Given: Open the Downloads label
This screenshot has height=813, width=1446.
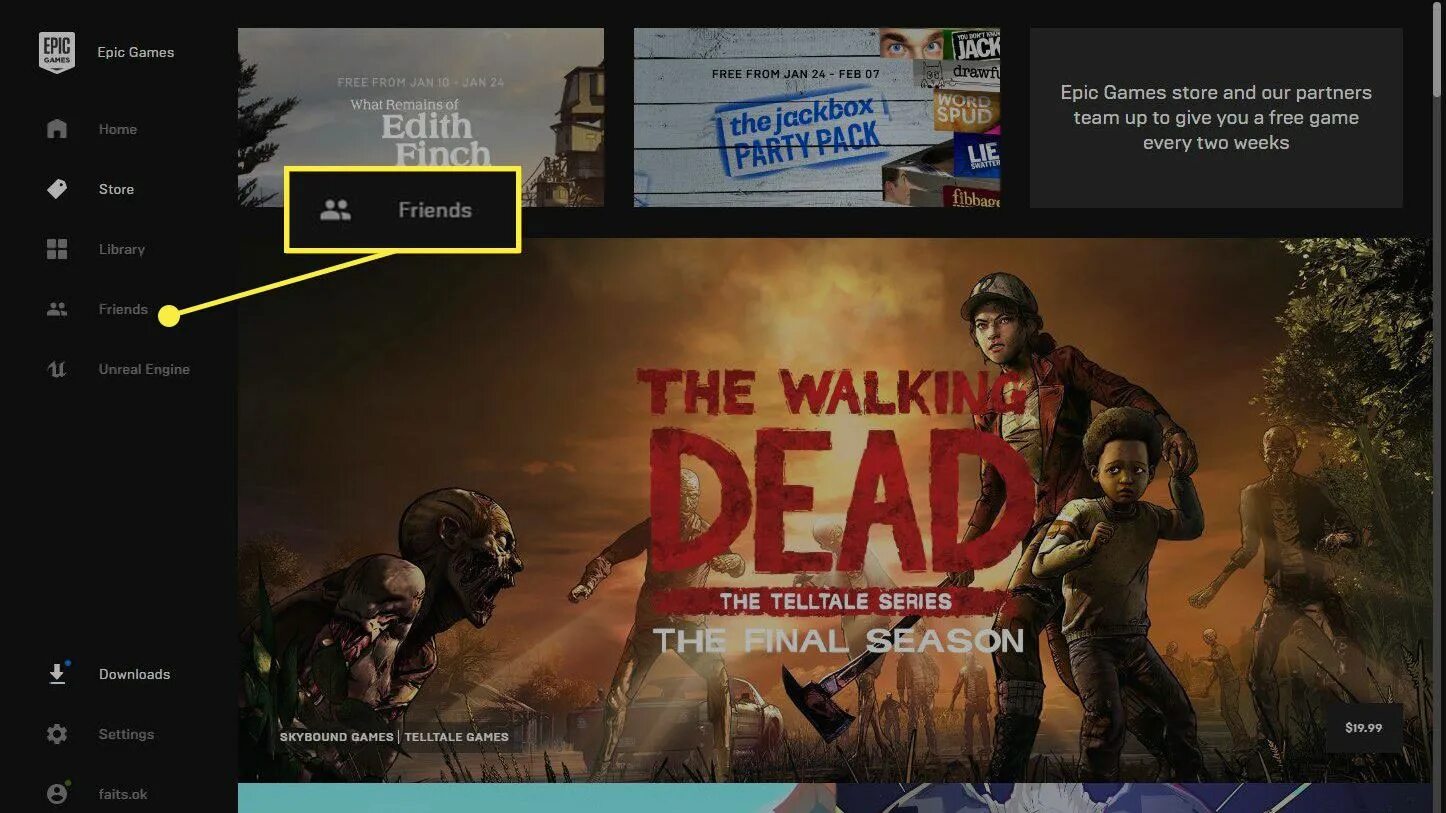Looking at the screenshot, I should (x=134, y=674).
